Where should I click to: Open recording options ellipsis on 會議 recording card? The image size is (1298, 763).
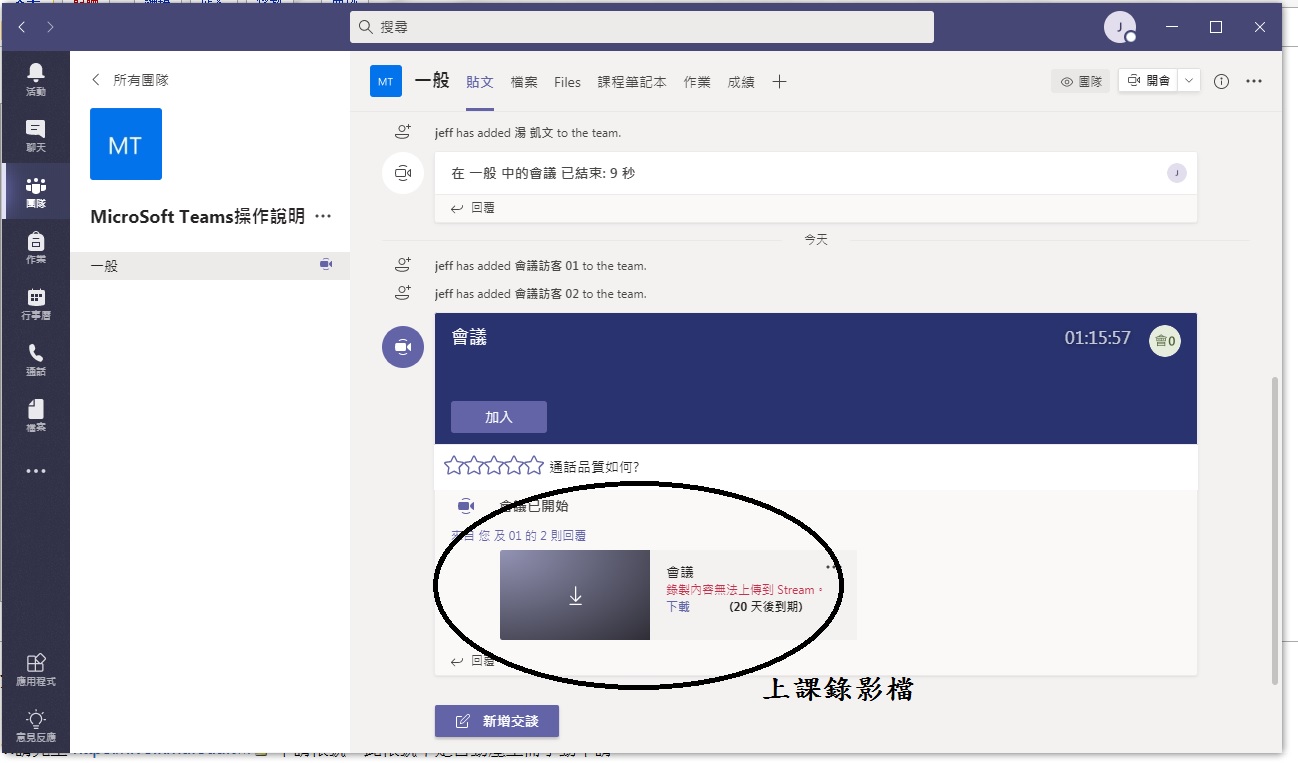tap(834, 567)
